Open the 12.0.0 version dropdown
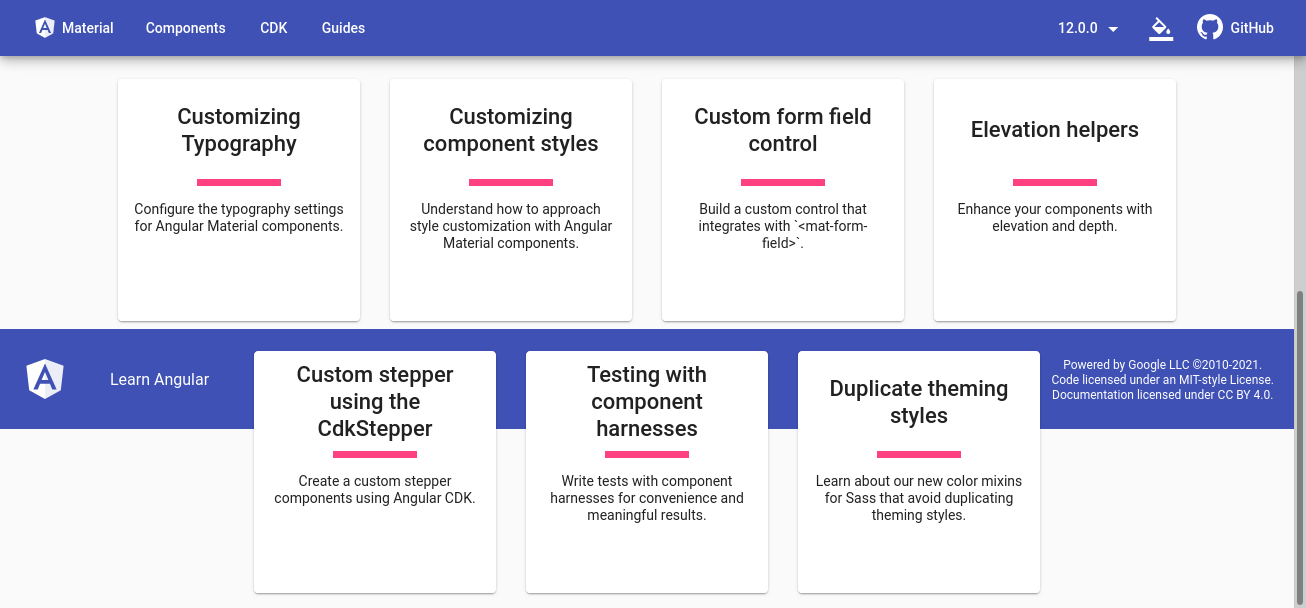 tap(1088, 28)
